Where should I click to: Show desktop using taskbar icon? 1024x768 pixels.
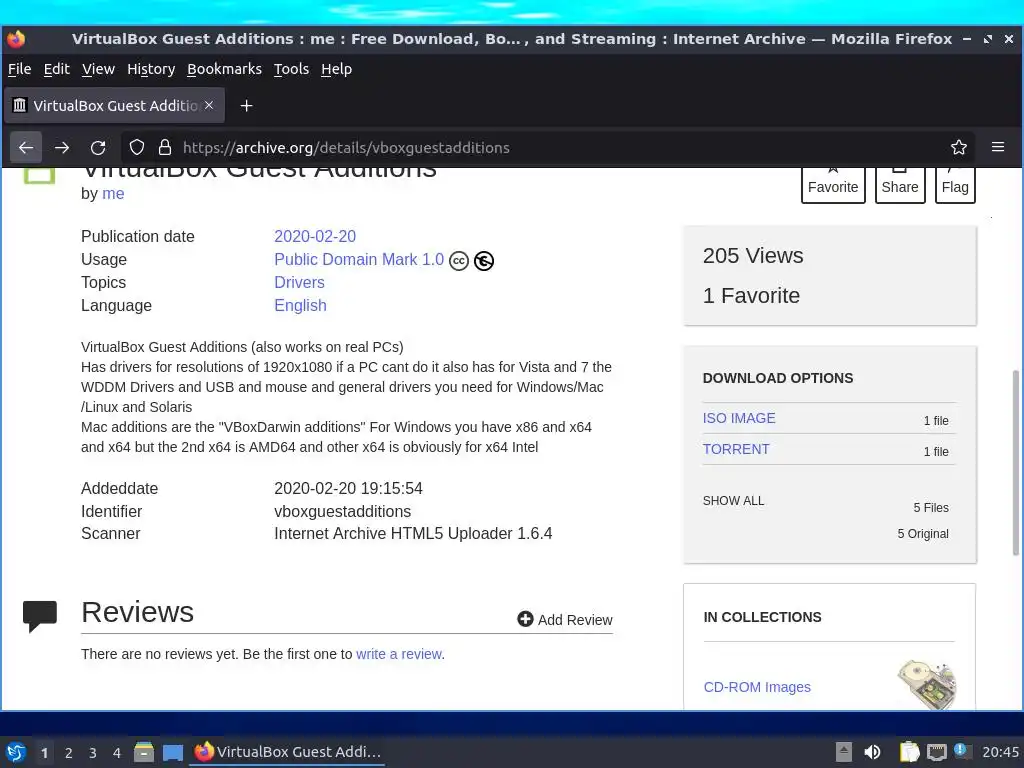(x=172, y=753)
